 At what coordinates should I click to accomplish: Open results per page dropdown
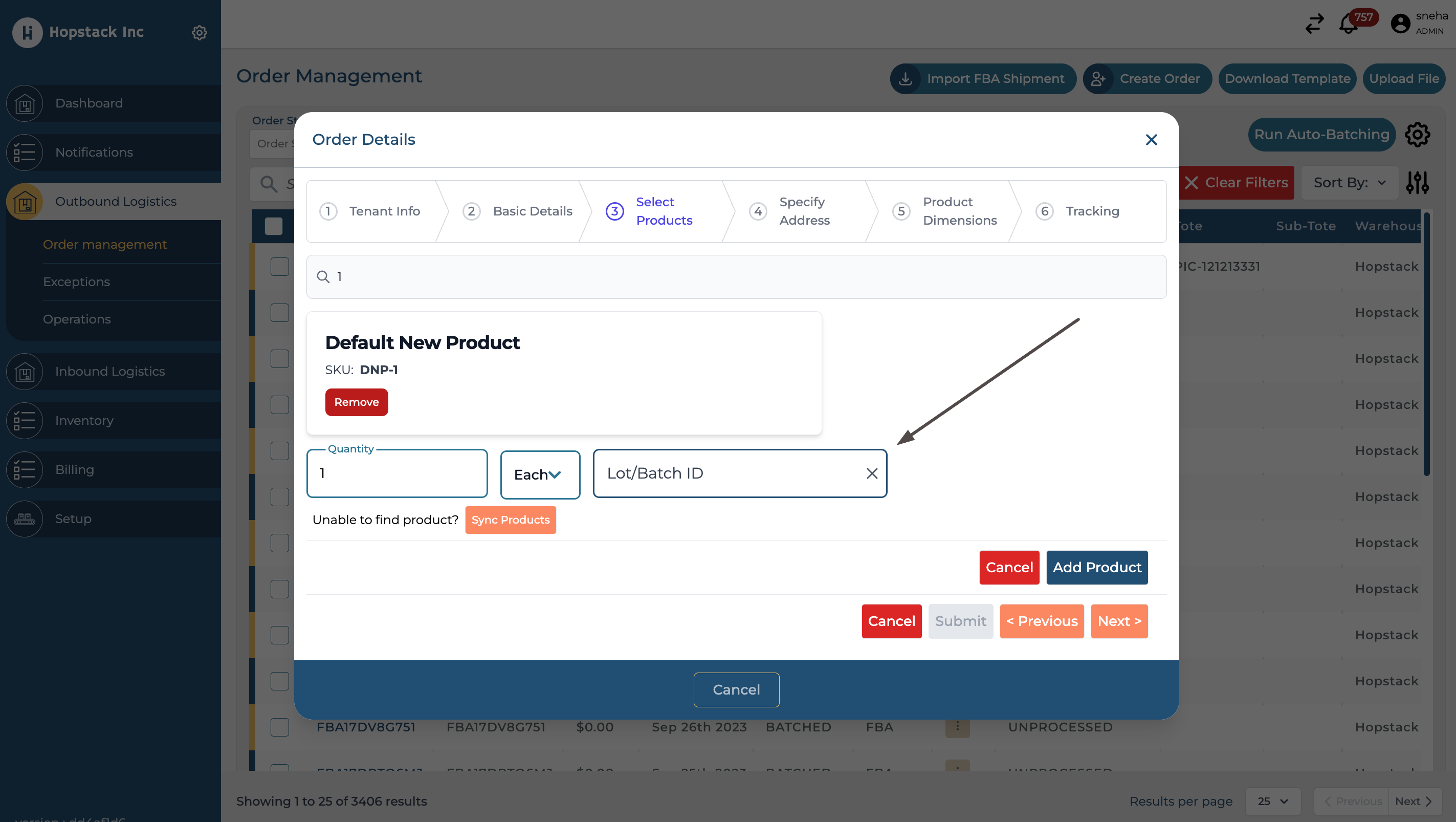tap(1272, 801)
